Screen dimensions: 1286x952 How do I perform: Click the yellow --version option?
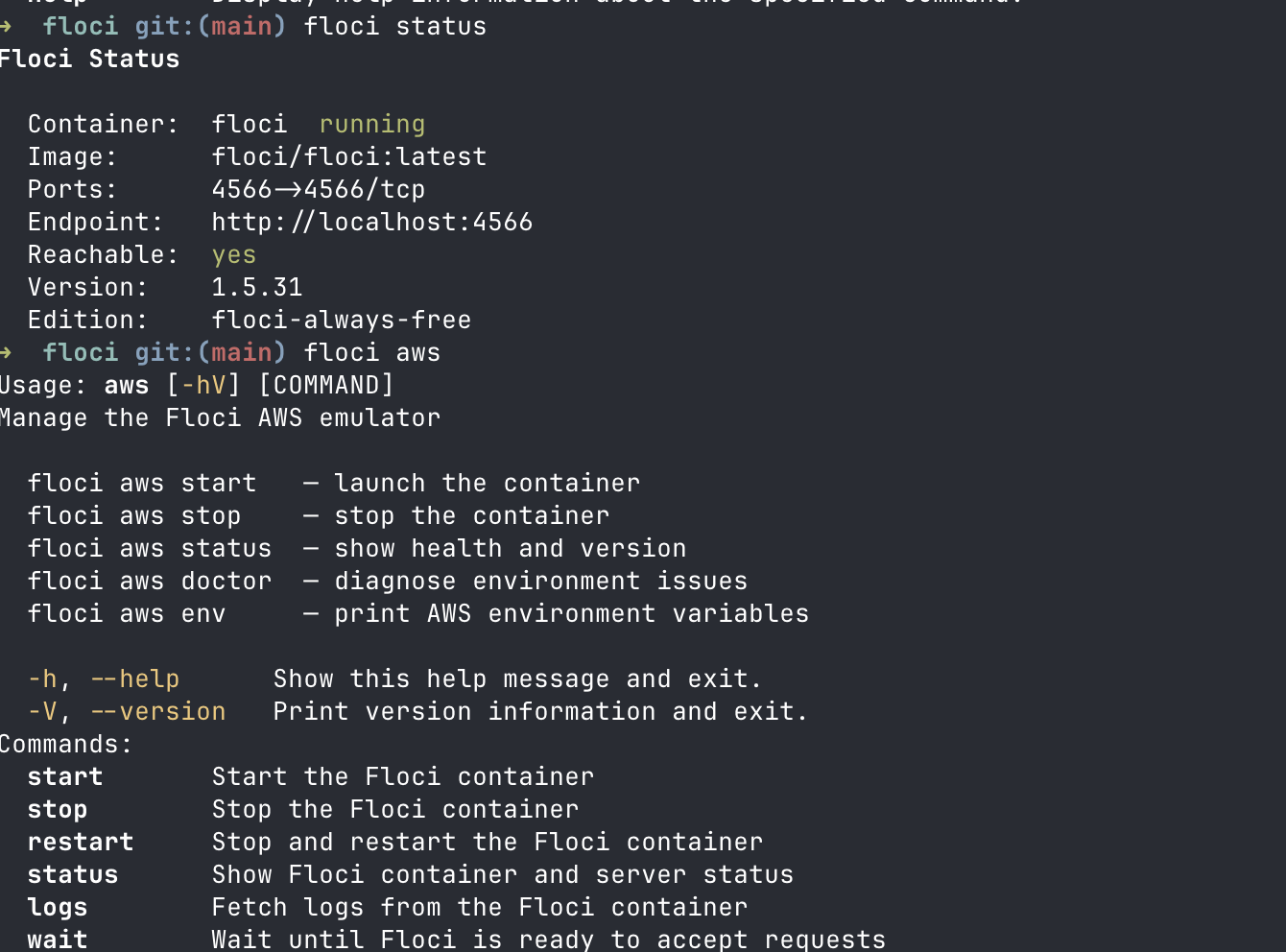pyautogui.click(x=157, y=711)
